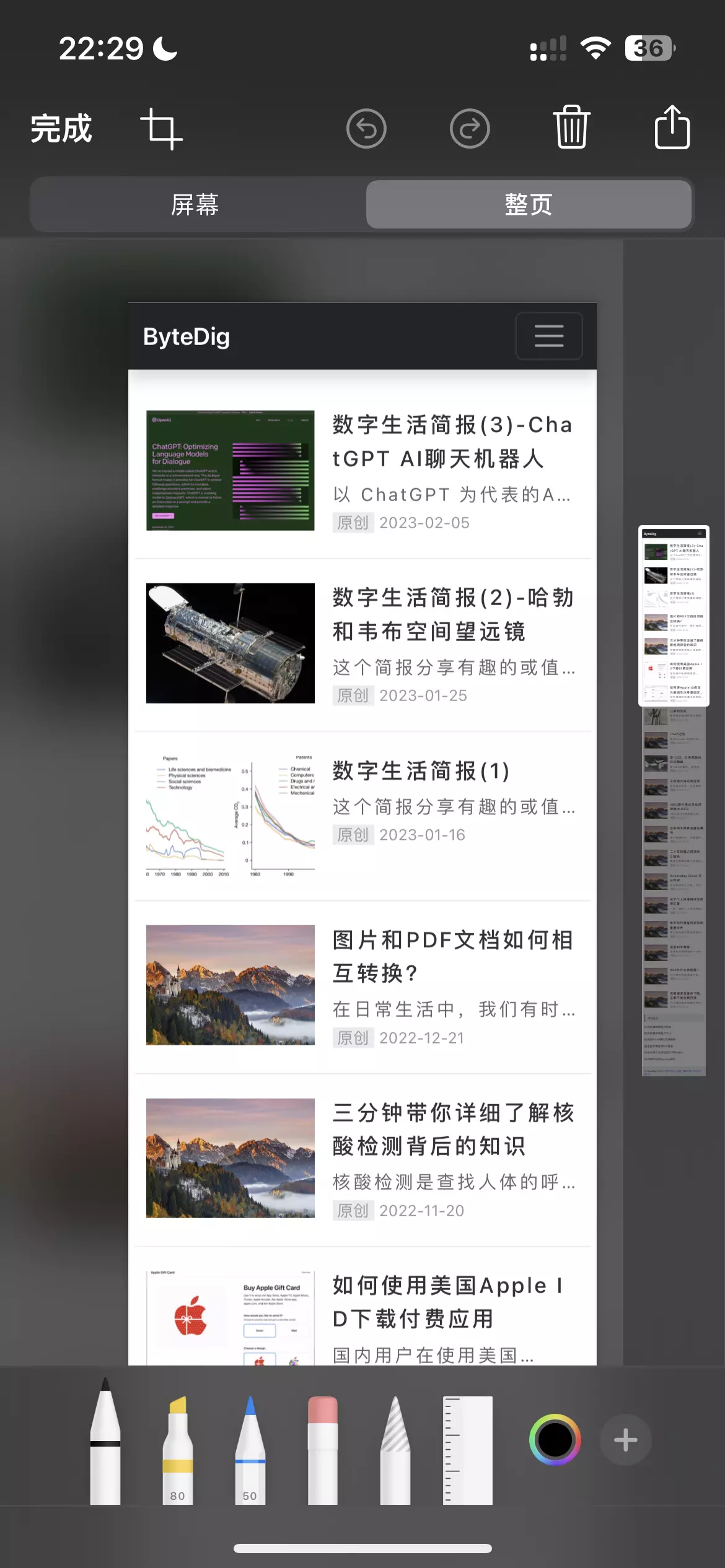This screenshot has height=1568, width=725.
Task: Click excerpt 核酸检测是查找人体的呼…
Action: (x=454, y=1182)
